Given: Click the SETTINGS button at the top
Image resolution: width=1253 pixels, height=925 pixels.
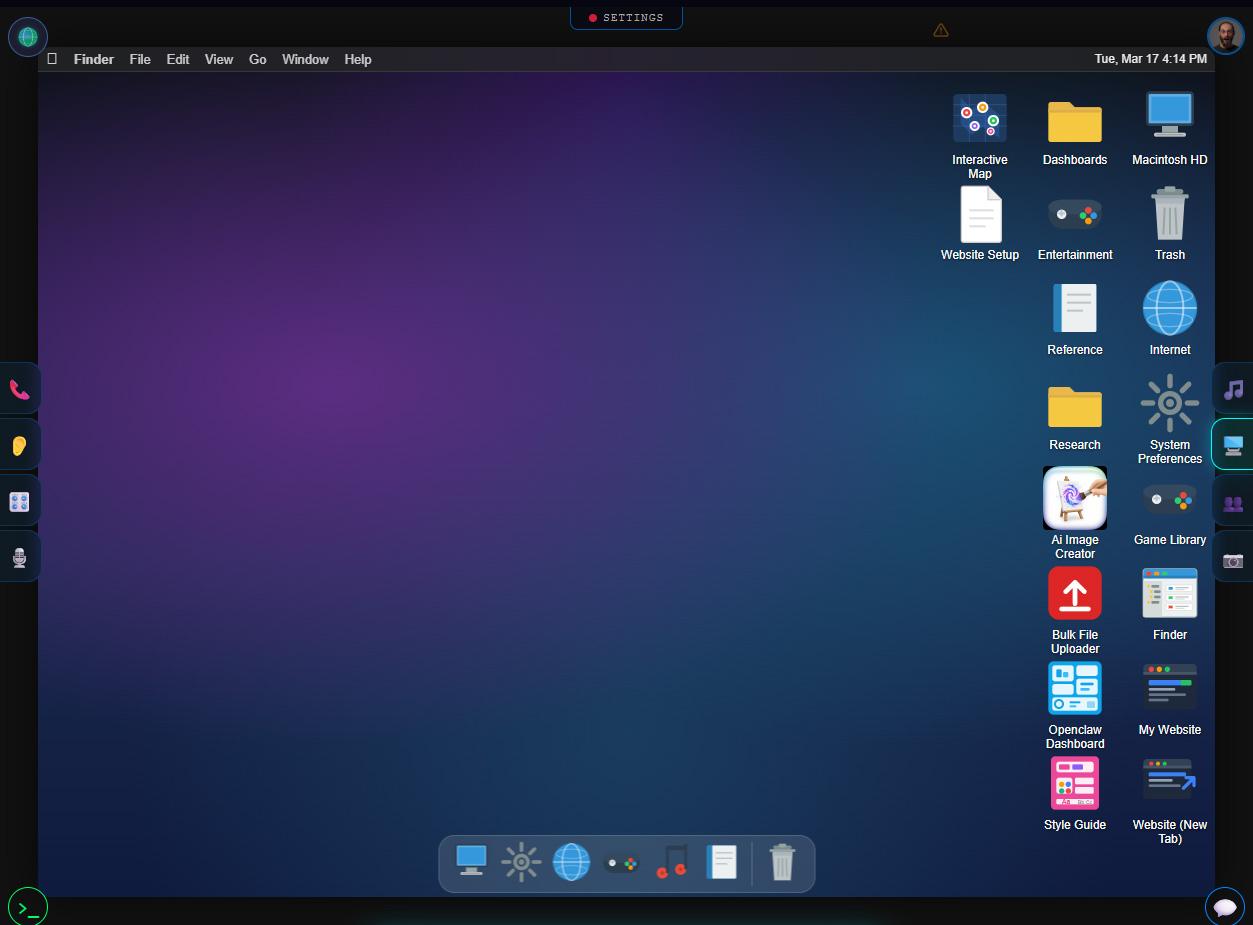Looking at the screenshot, I should pos(627,17).
